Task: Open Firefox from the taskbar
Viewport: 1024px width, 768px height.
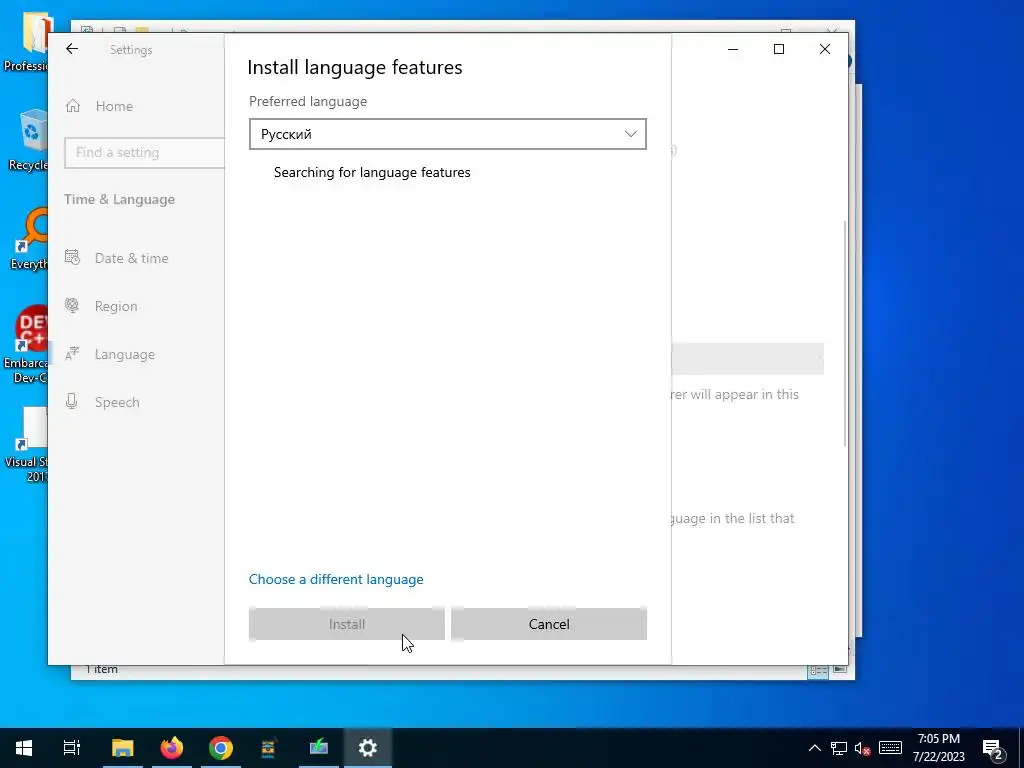Action: [x=172, y=748]
